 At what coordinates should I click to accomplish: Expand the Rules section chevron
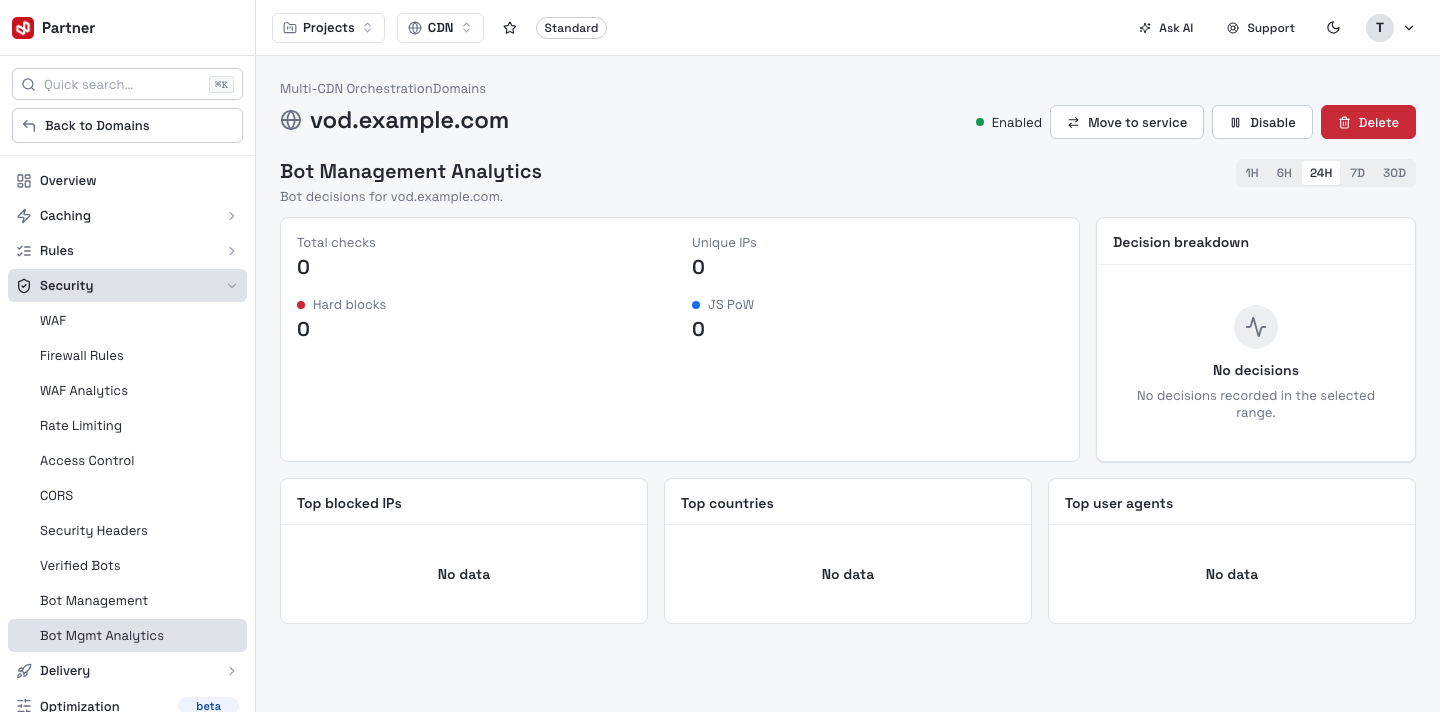tap(232, 251)
